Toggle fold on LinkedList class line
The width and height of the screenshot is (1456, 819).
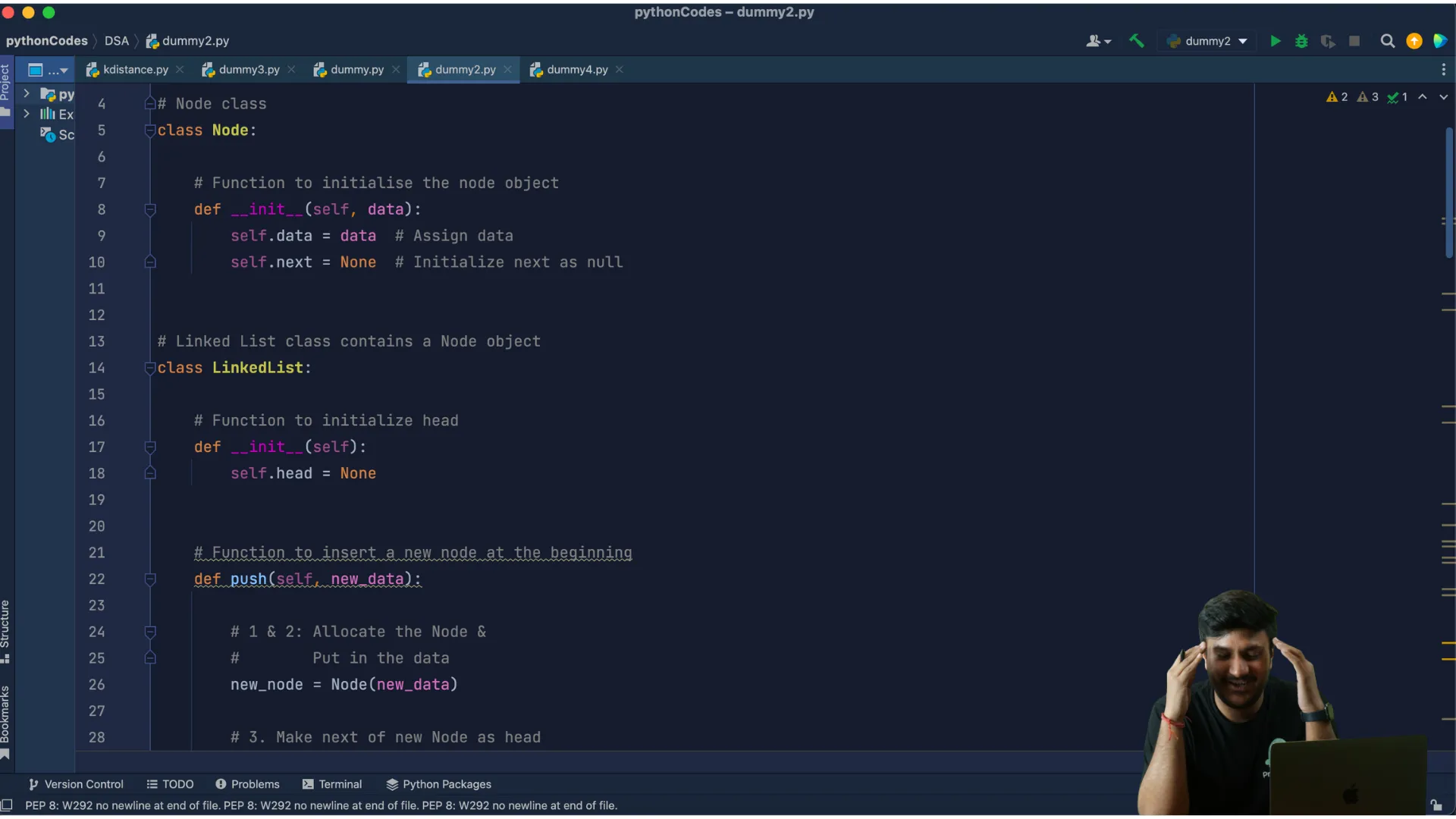coord(150,368)
